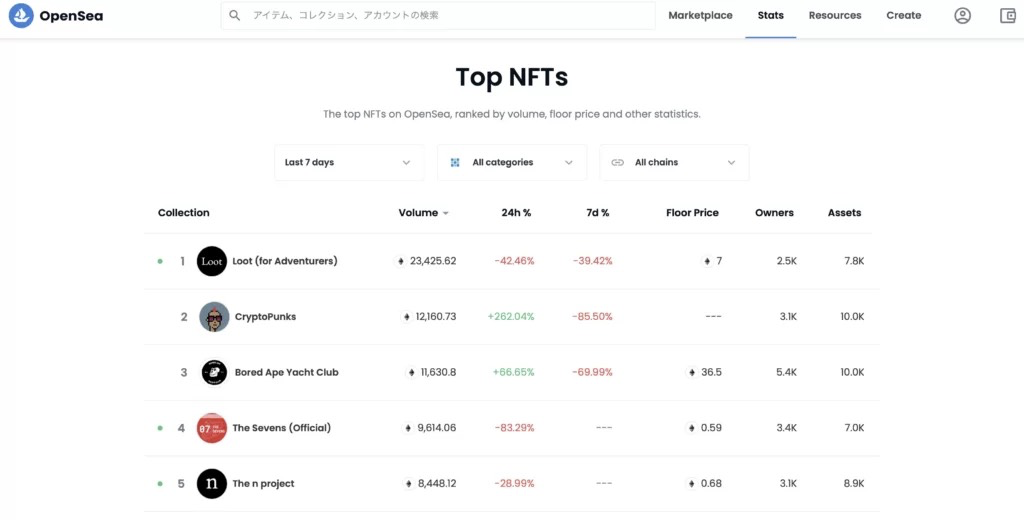
Task: Click the OpenSea wordmark text
Action: click(71, 16)
